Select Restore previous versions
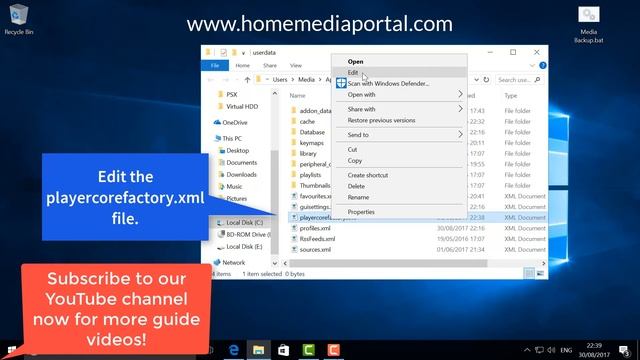Image resolution: width=640 pixels, height=360 pixels. (399, 120)
